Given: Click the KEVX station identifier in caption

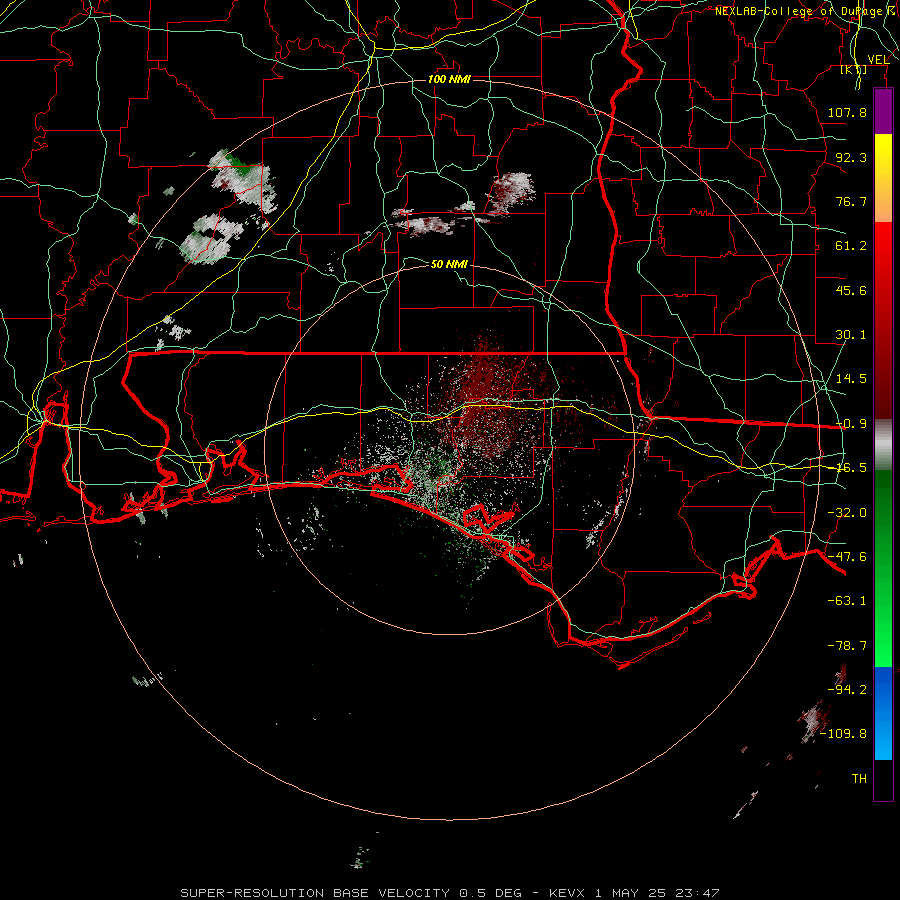Looking at the screenshot, I should click(x=569, y=893).
